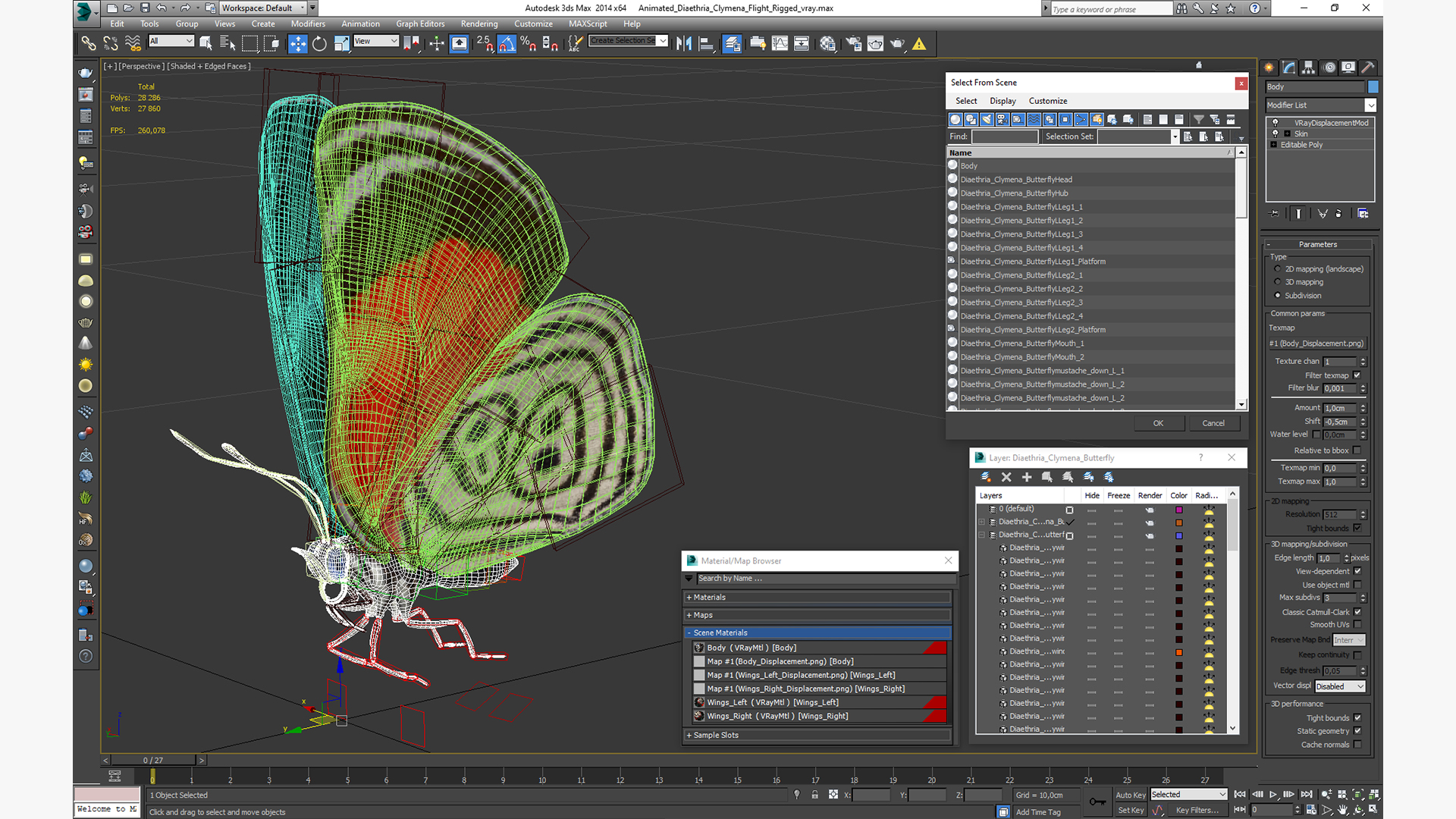Image resolution: width=1456 pixels, height=819 pixels.
Task: Click the Key Filters button
Action: (x=1197, y=810)
